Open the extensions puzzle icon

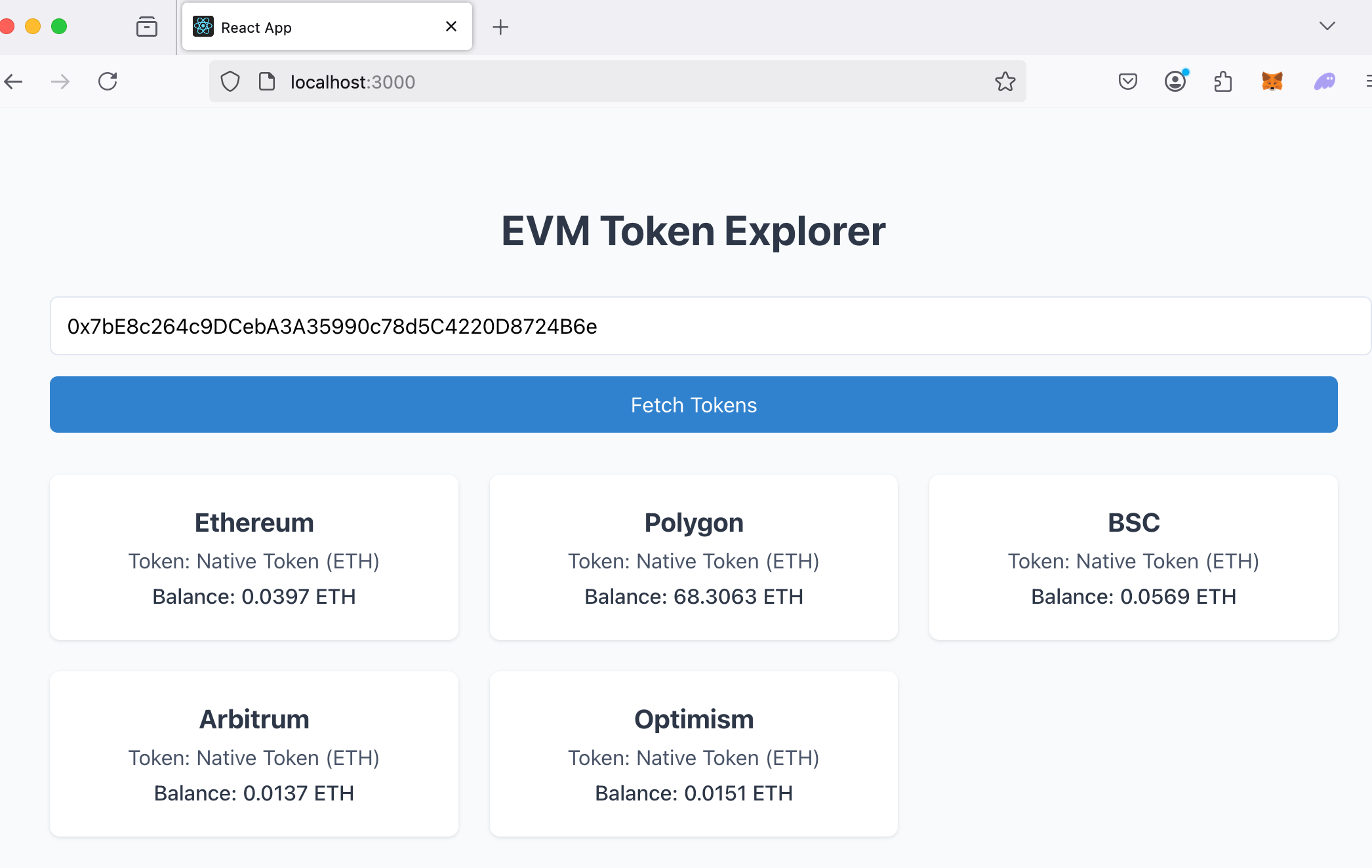(x=1223, y=82)
